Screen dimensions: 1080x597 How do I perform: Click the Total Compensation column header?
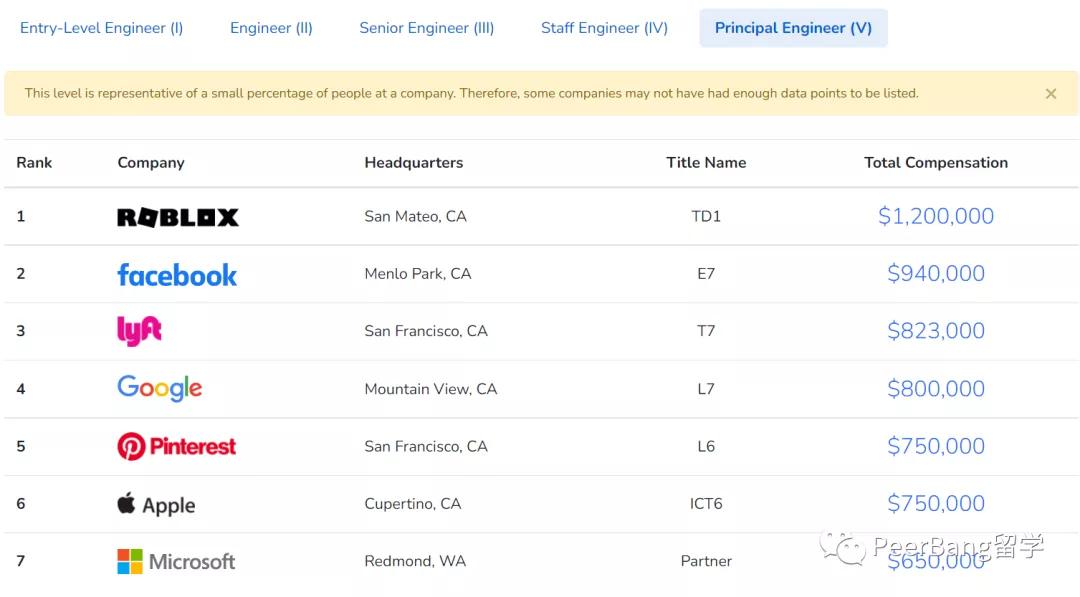click(x=936, y=163)
